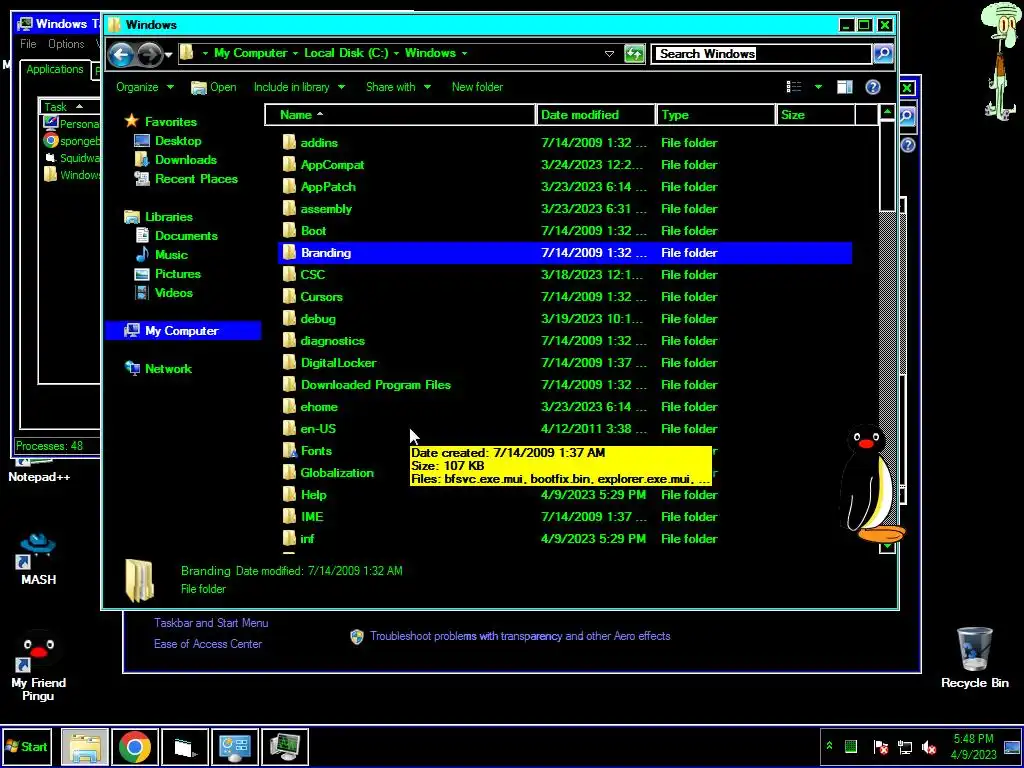Select the Globalization folder row
The height and width of the screenshot is (768, 1024).
[x=565, y=473]
